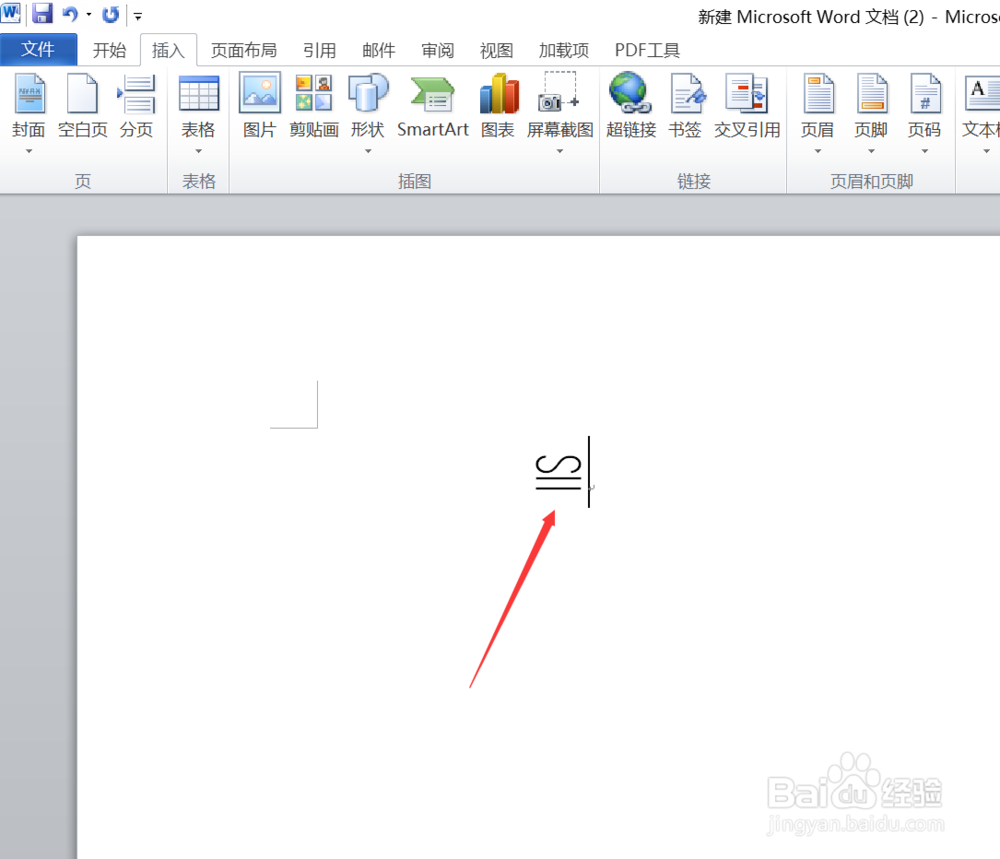Open the 文件 (File) tab
Viewport: 1000px width, 859px height.
pyautogui.click(x=38, y=49)
